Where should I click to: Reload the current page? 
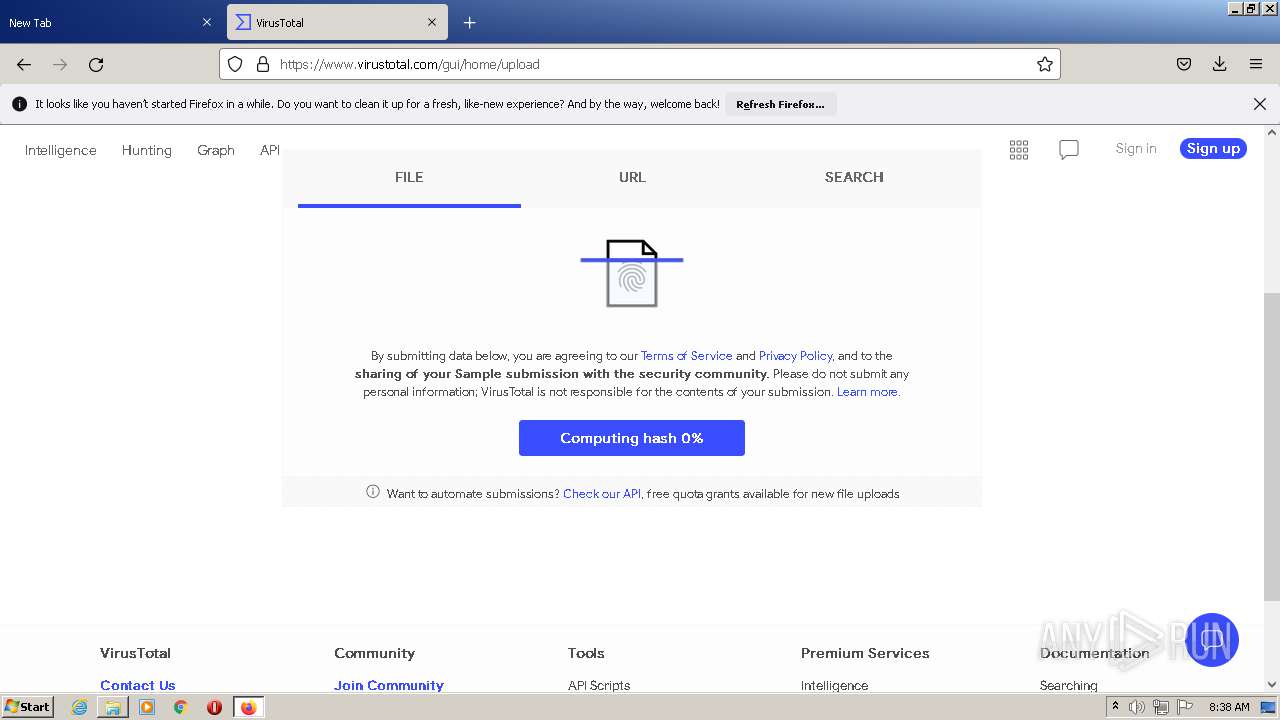pos(96,64)
